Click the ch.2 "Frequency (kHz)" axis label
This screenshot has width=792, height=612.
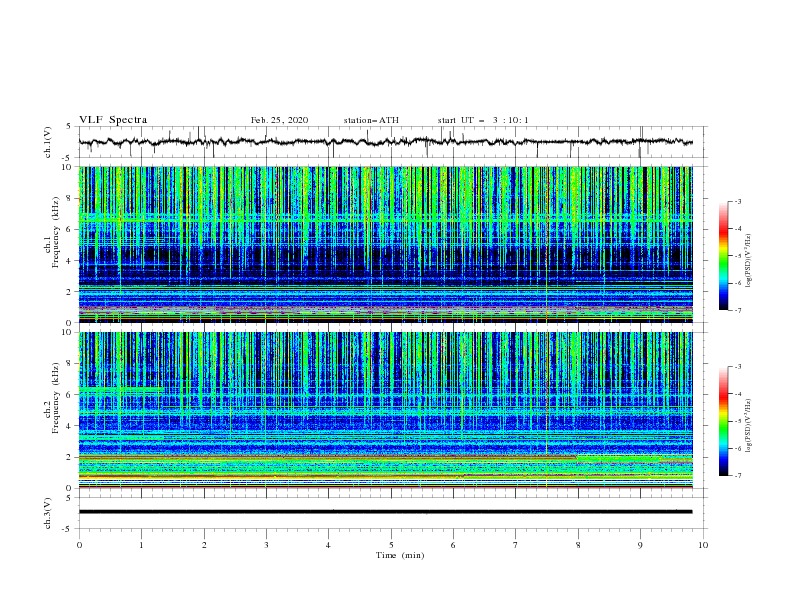[56, 398]
